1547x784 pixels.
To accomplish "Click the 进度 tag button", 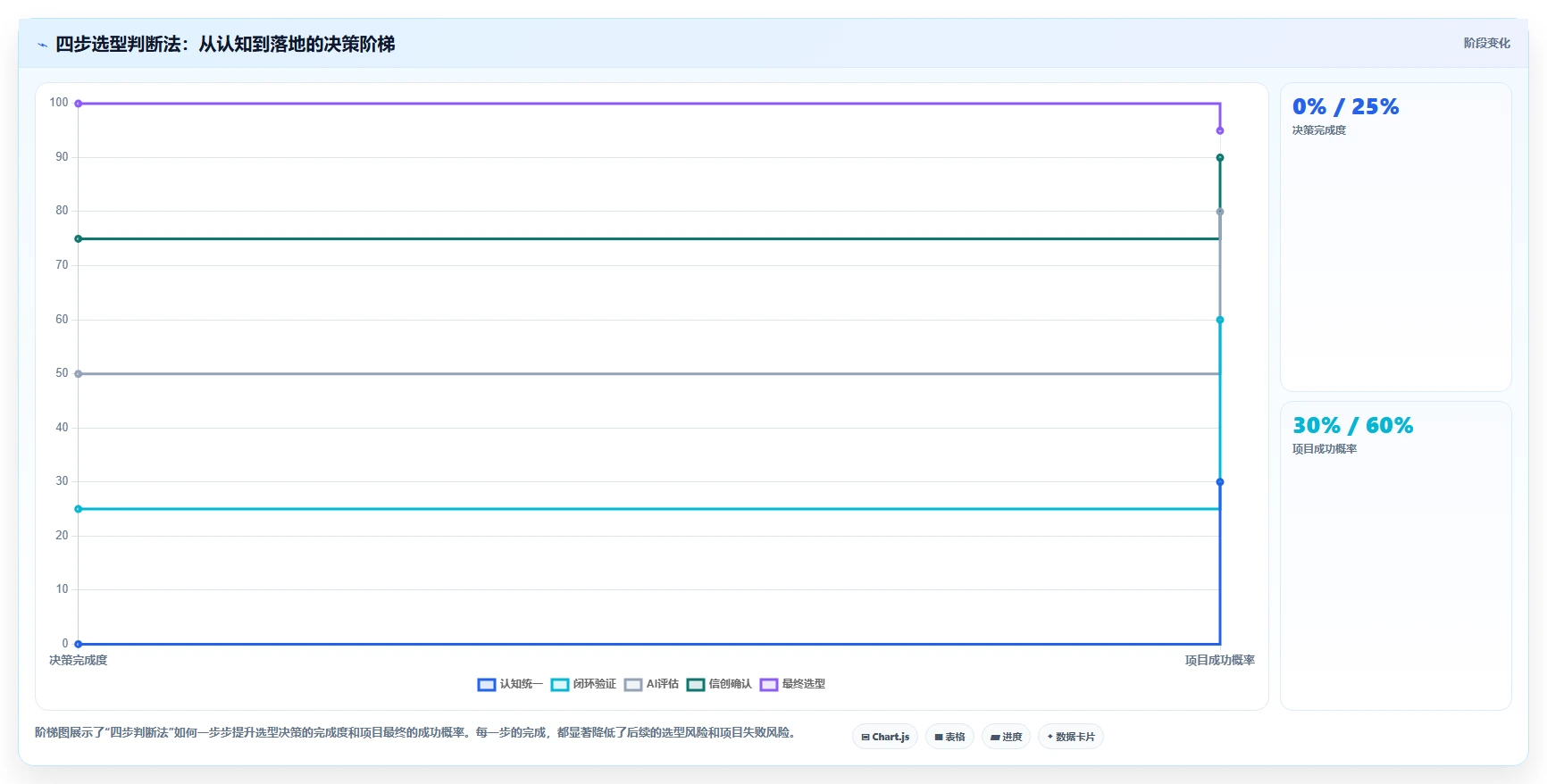I will tap(1006, 737).
